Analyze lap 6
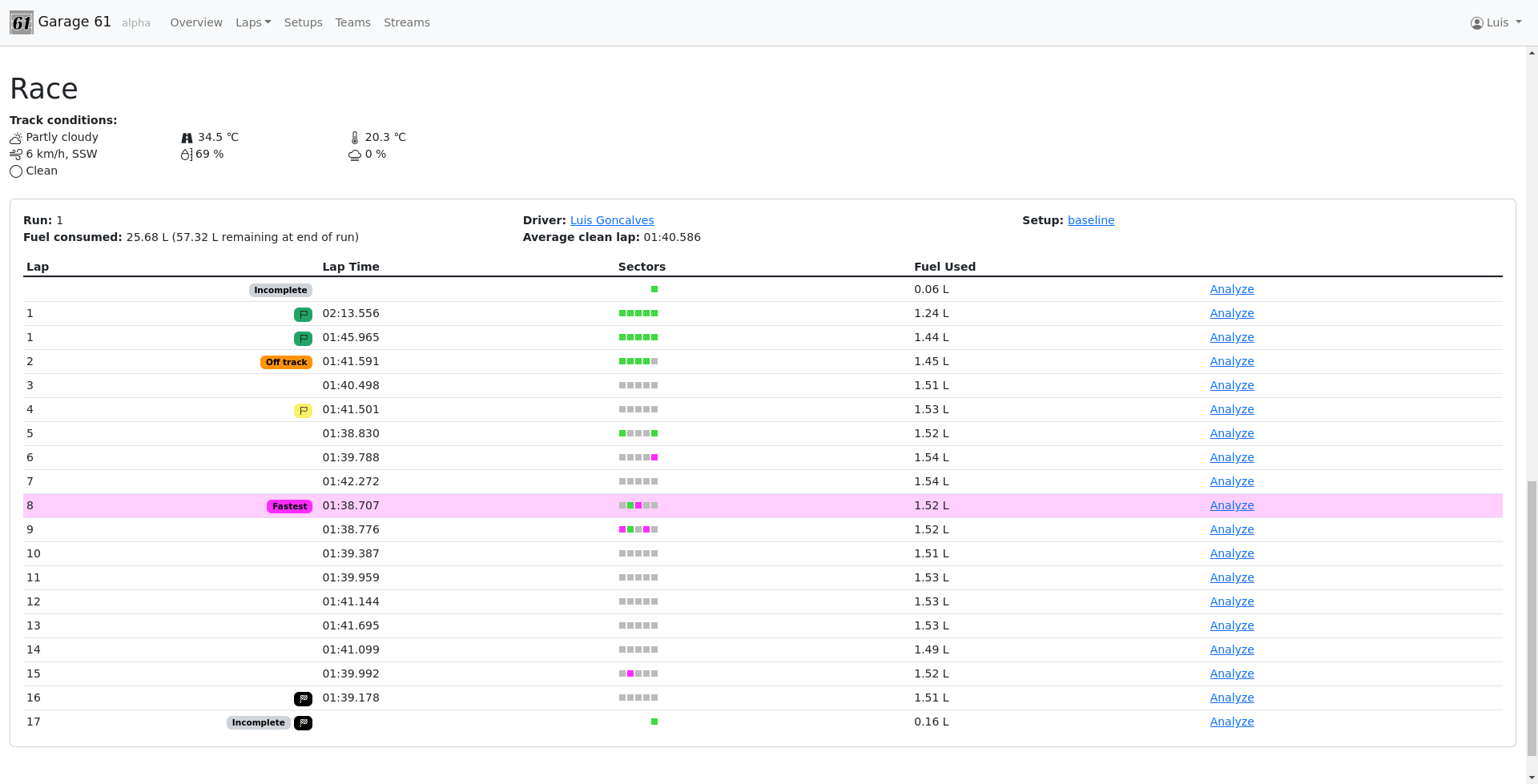Viewport: 1538px width, 784px height. pyautogui.click(x=1232, y=457)
